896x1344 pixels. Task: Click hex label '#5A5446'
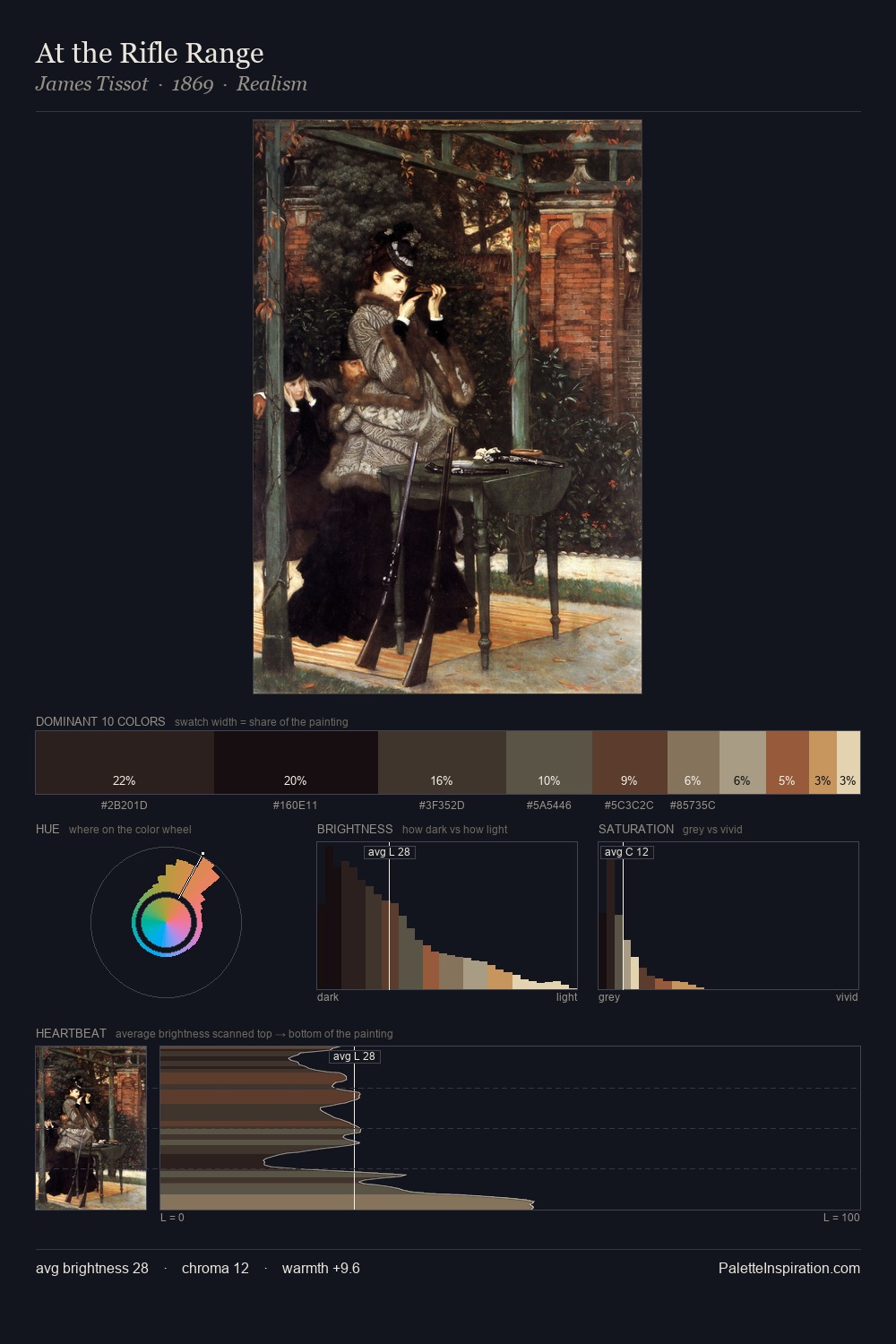coord(548,805)
